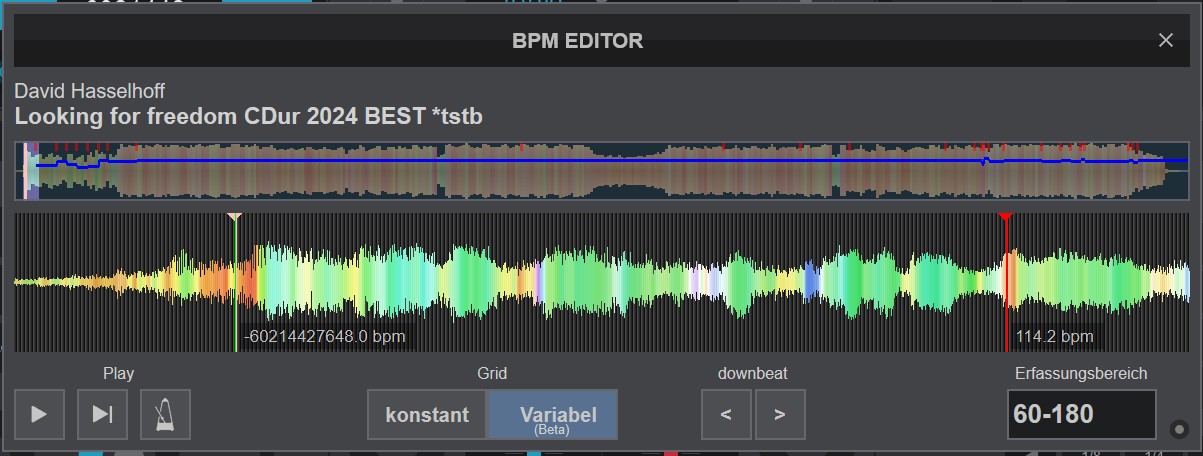Shift downbeat forward with right arrow
This screenshot has height=456, width=1203.
click(x=780, y=415)
